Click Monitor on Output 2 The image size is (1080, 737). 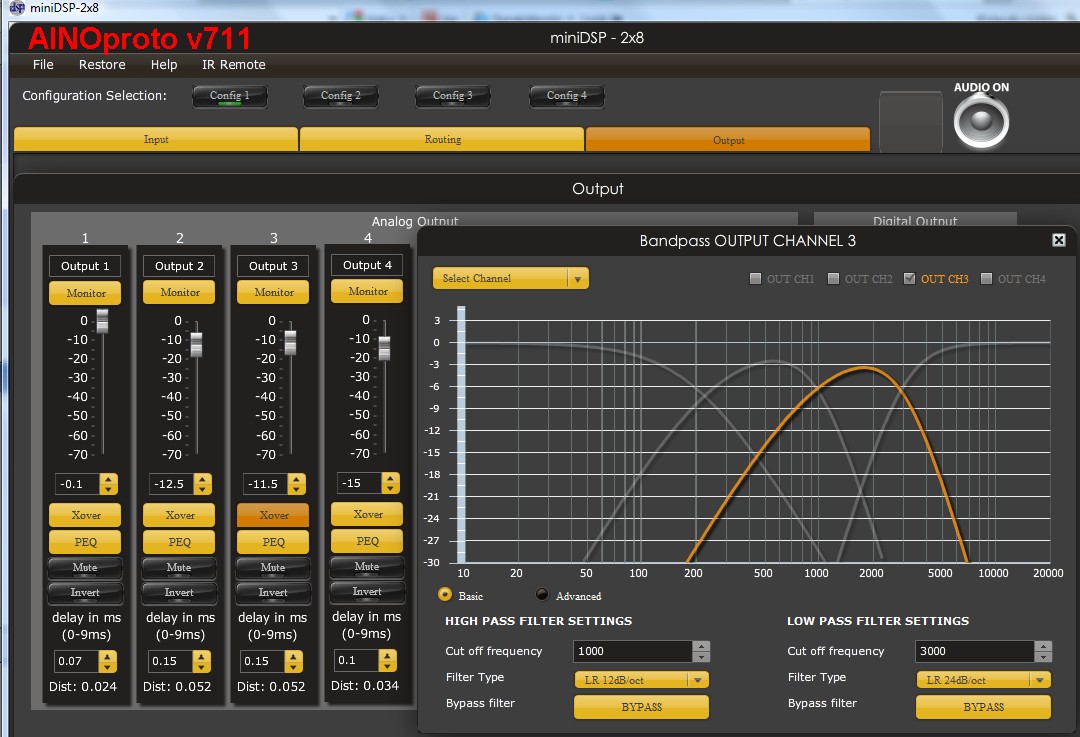[x=180, y=293]
